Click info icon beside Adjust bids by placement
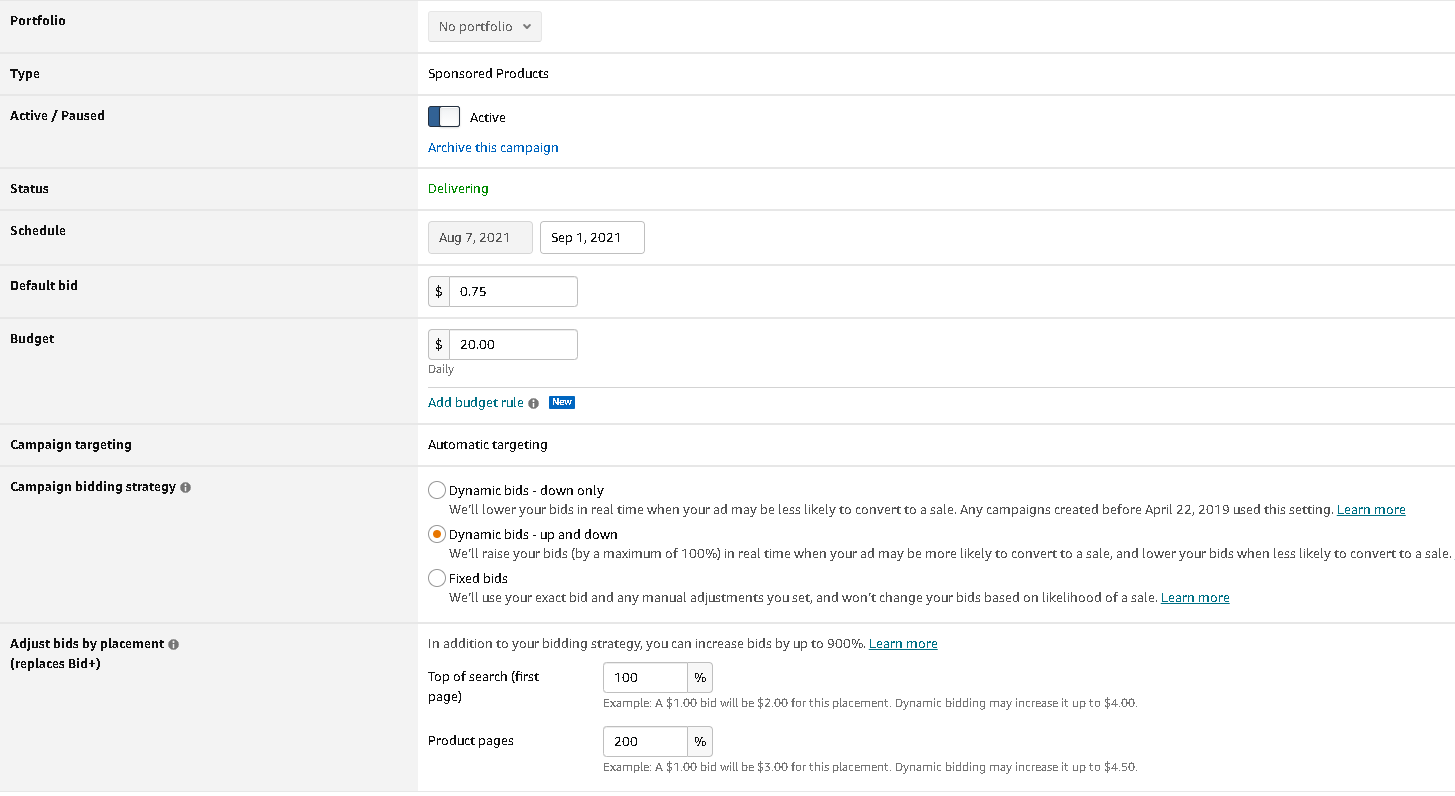 (173, 645)
